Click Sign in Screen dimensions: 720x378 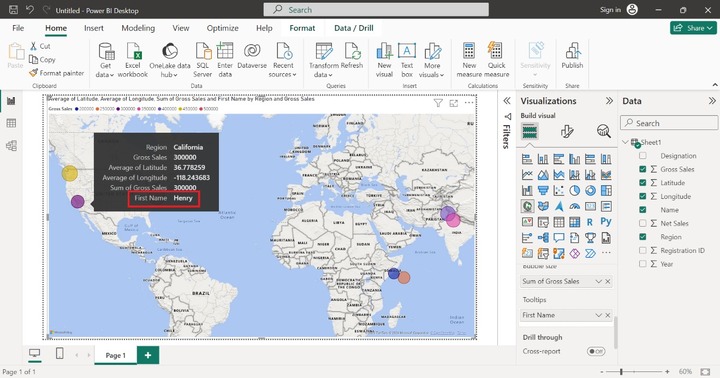(x=610, y=10)
